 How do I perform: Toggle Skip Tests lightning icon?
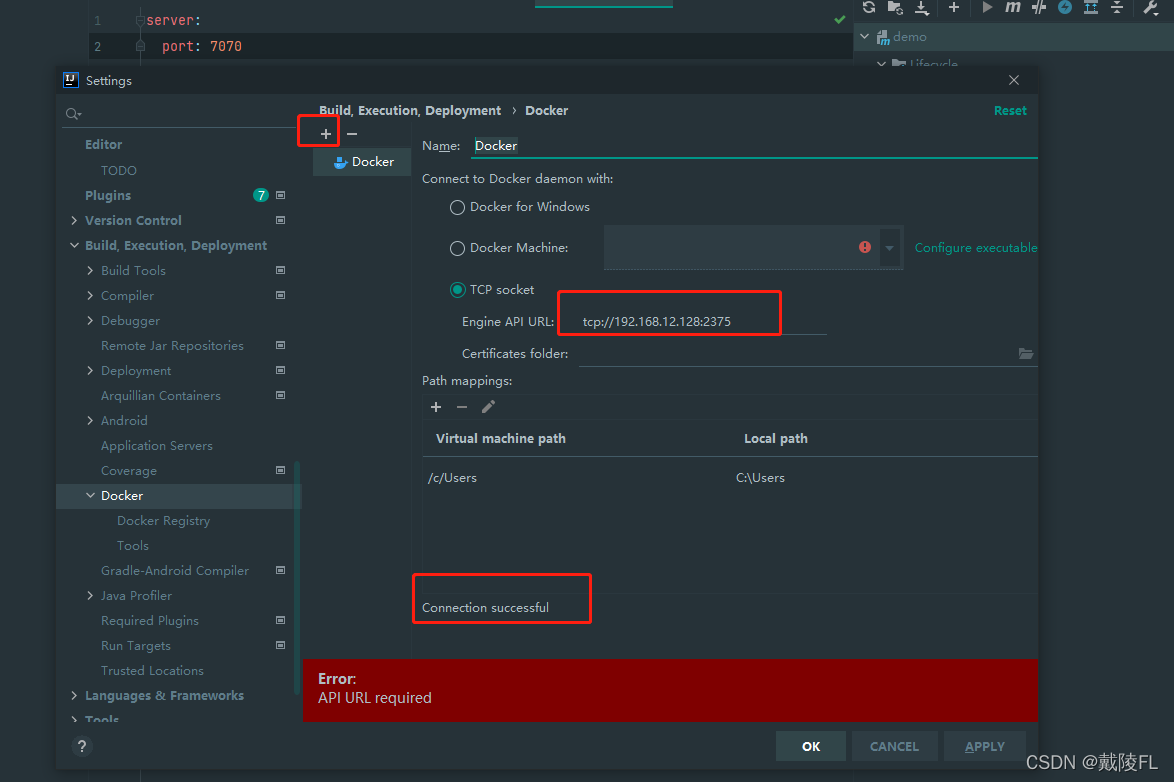click(x=1065, y=7)
